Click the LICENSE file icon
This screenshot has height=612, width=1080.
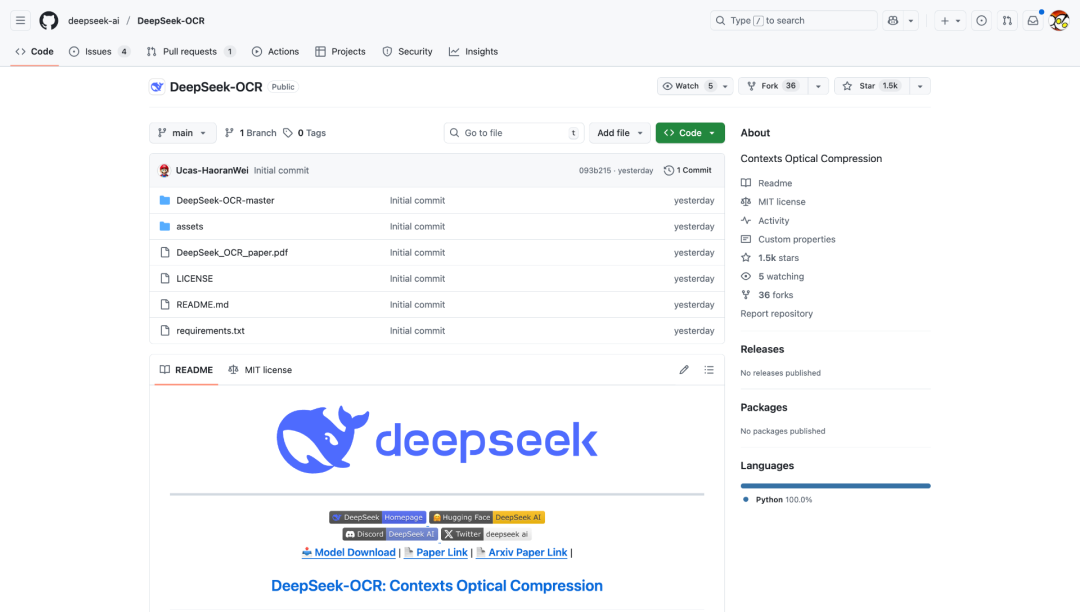[x=165, y=279]
